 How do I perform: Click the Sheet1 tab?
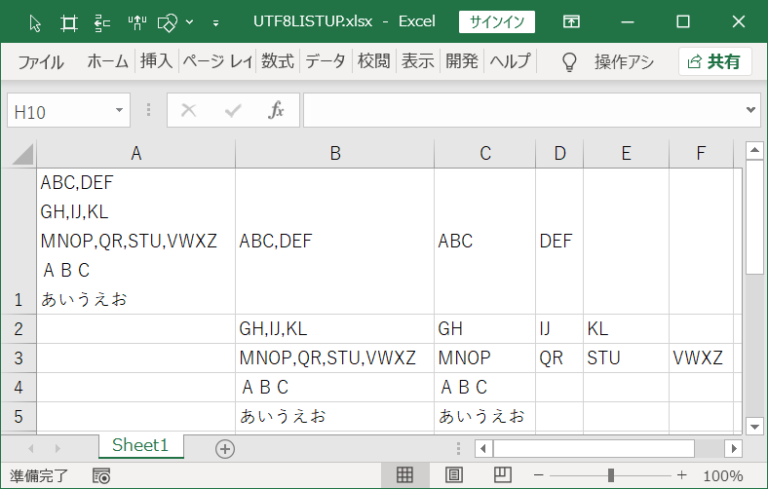click(x=140, y=445)
